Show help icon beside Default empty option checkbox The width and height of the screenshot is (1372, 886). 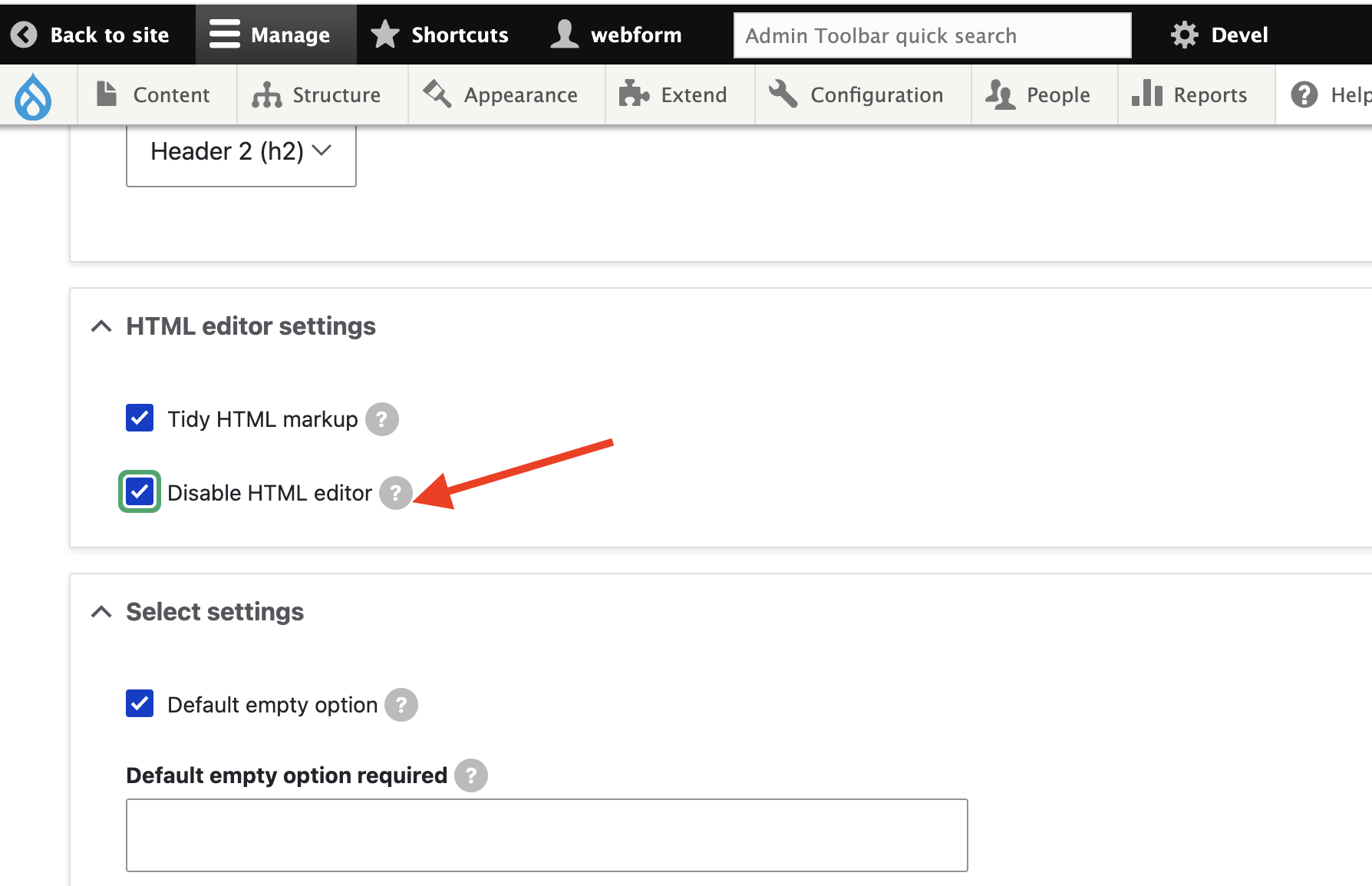[401, 705]
